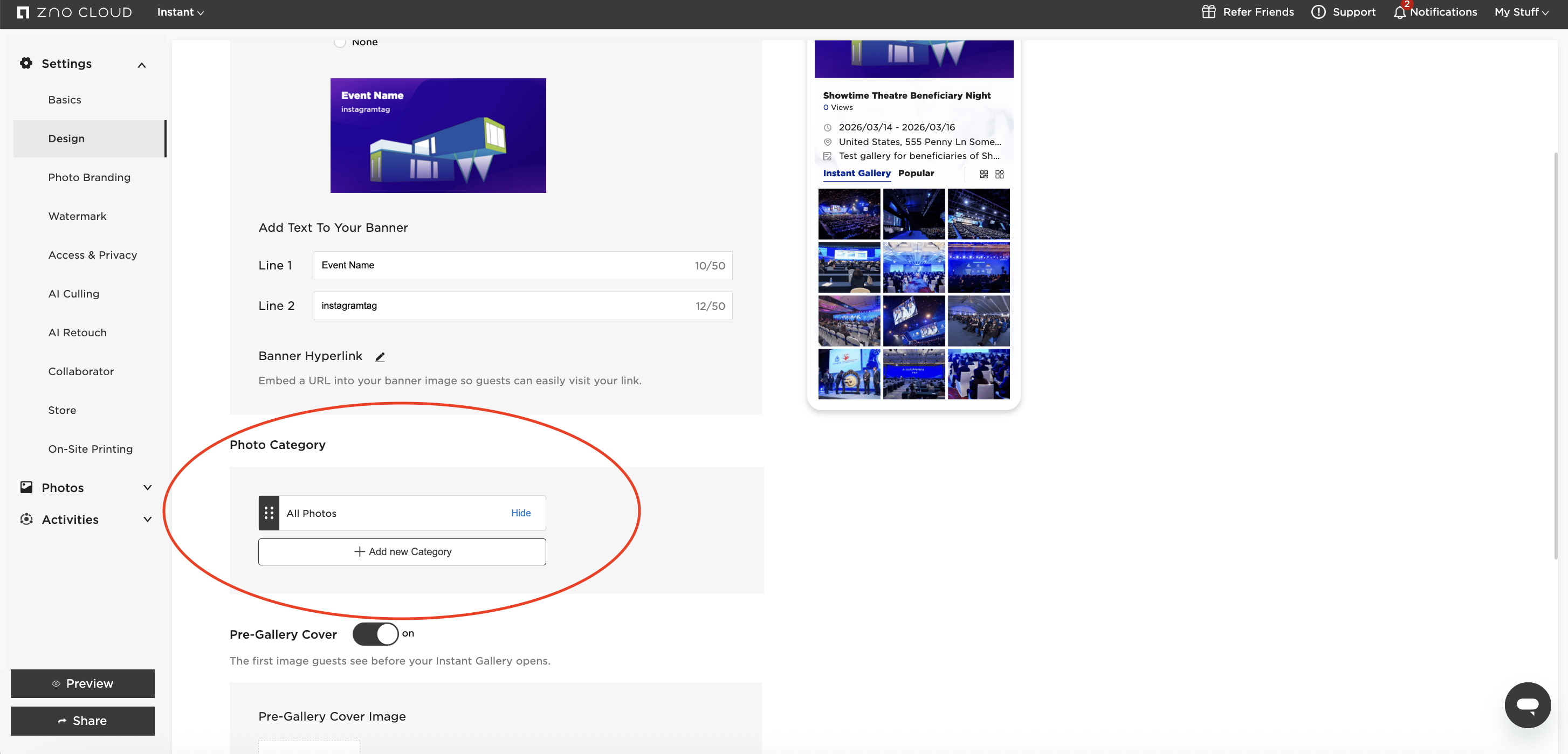Click the Support exclamation icon
This screenshot has height=754, width=1568.
(x=1318, y=12)
